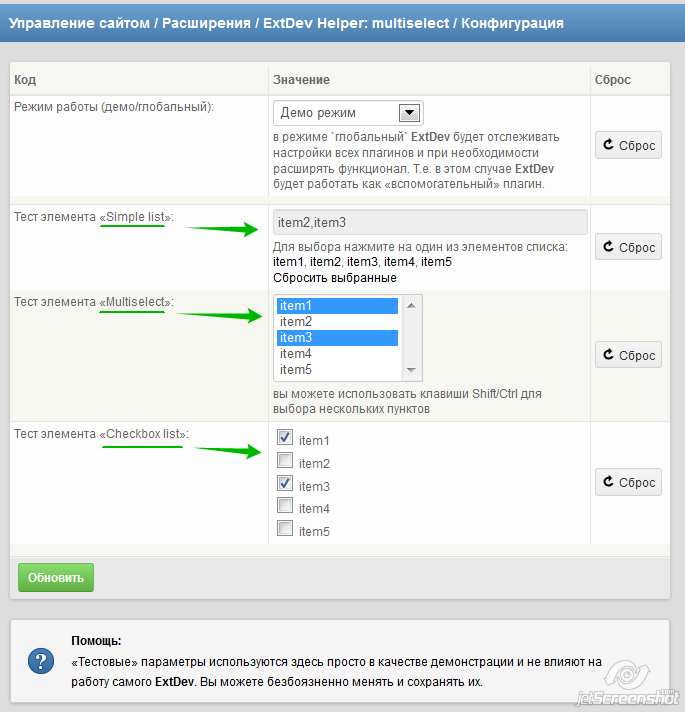The width and height of the screenshot is (685, 712).
Task: Choose item1 from the simple list options
Action: point(288,262)
